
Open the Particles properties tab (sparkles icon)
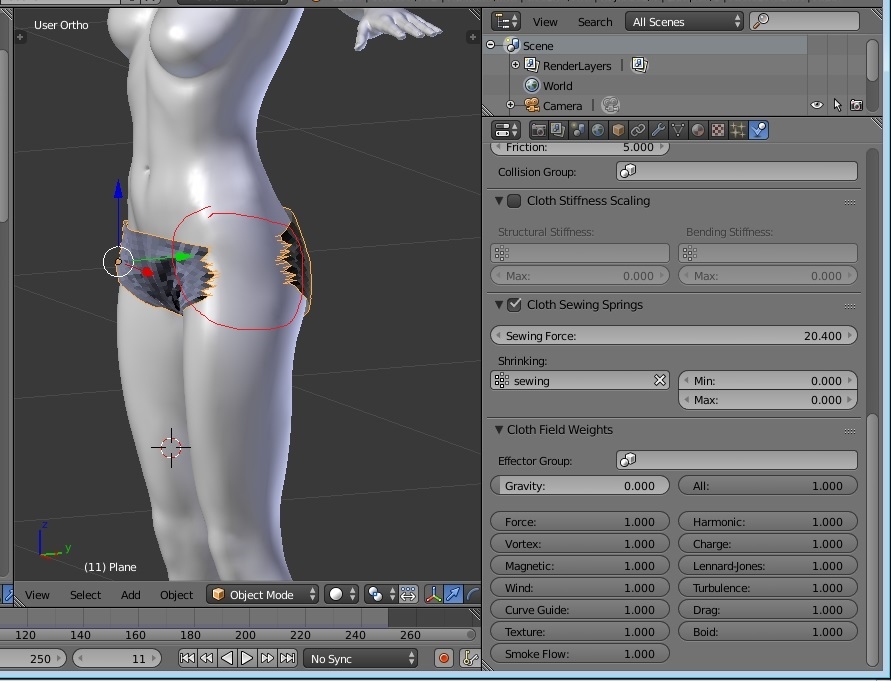click(738, 130)
